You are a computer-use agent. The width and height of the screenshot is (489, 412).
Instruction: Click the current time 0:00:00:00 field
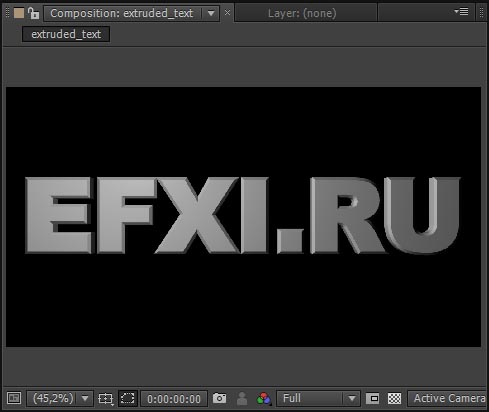(174, 399)
